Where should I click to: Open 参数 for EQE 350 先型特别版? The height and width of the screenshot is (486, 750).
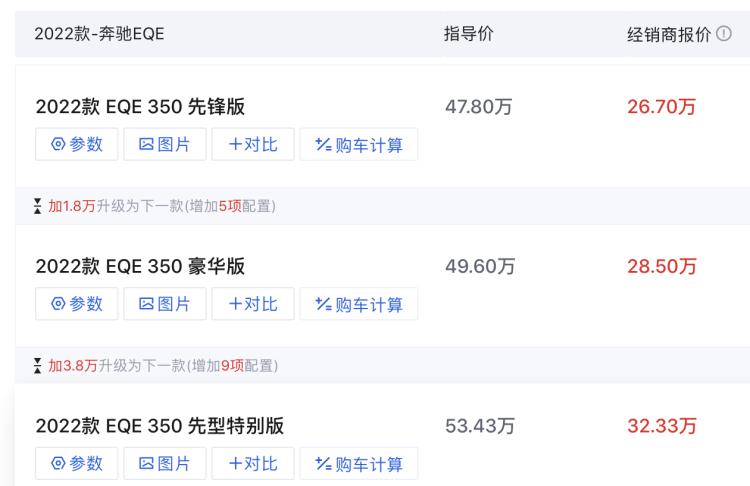(76, 464)
